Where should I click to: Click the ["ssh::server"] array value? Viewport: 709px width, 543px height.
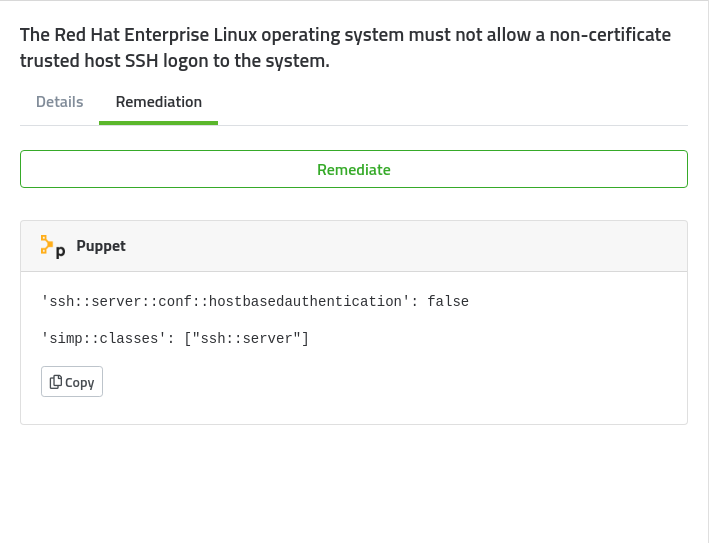pos(247,339)
